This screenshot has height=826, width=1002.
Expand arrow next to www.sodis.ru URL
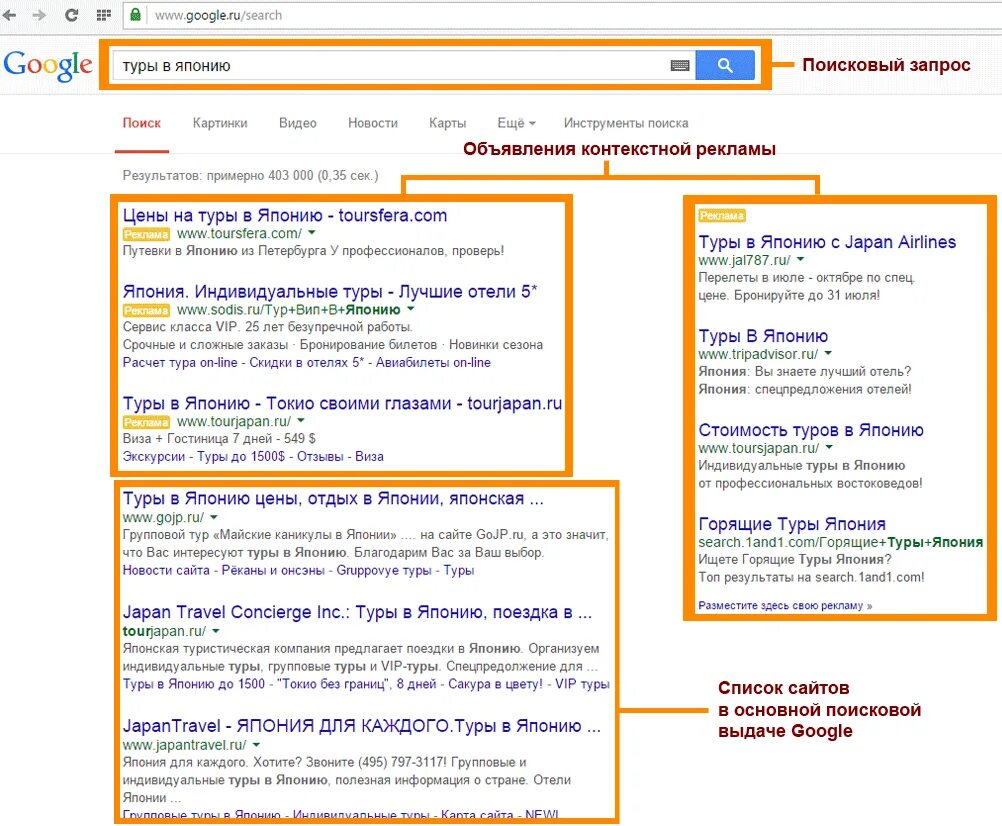click(x=411, y=309)
